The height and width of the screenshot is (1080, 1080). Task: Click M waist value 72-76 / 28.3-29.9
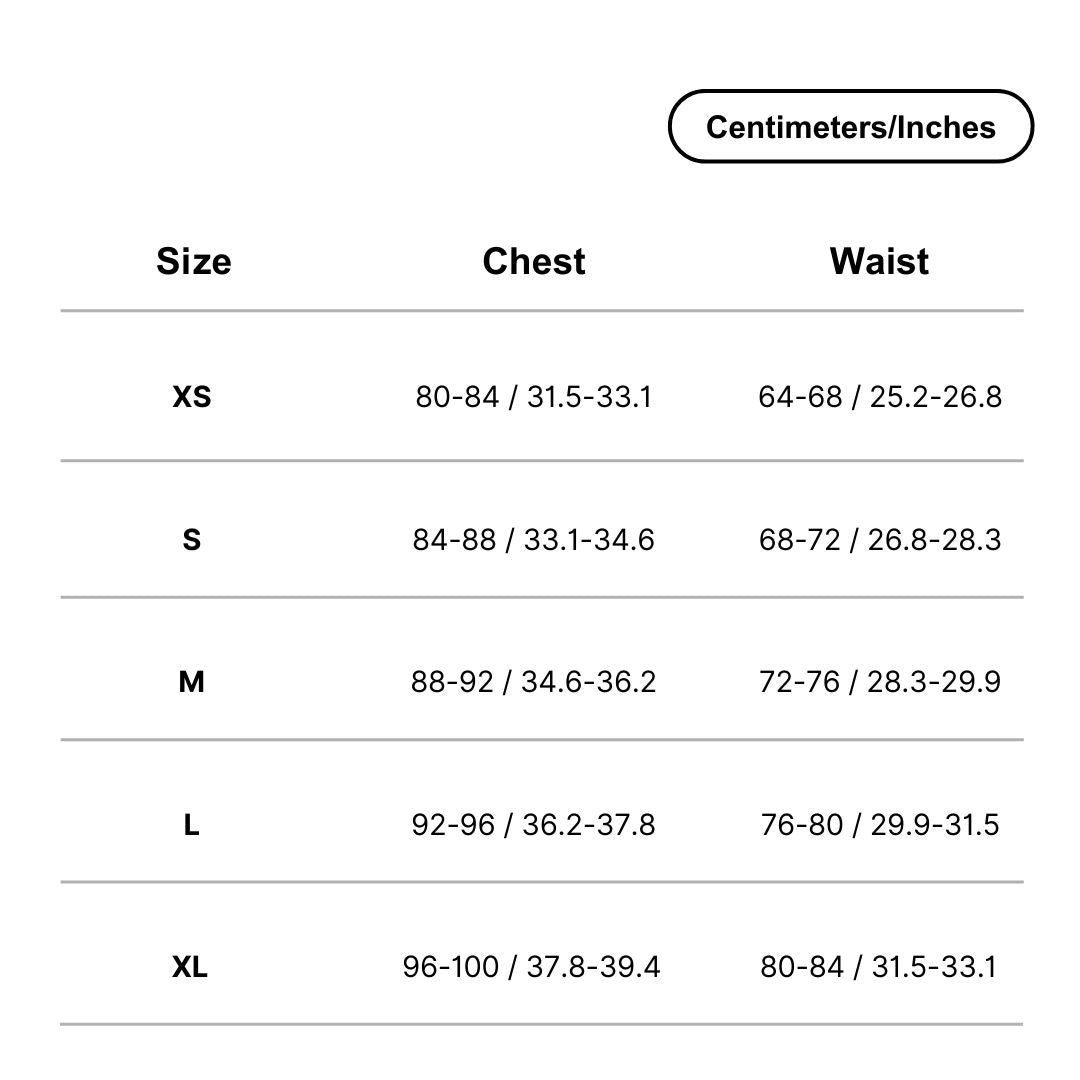[x=880, y=682]
